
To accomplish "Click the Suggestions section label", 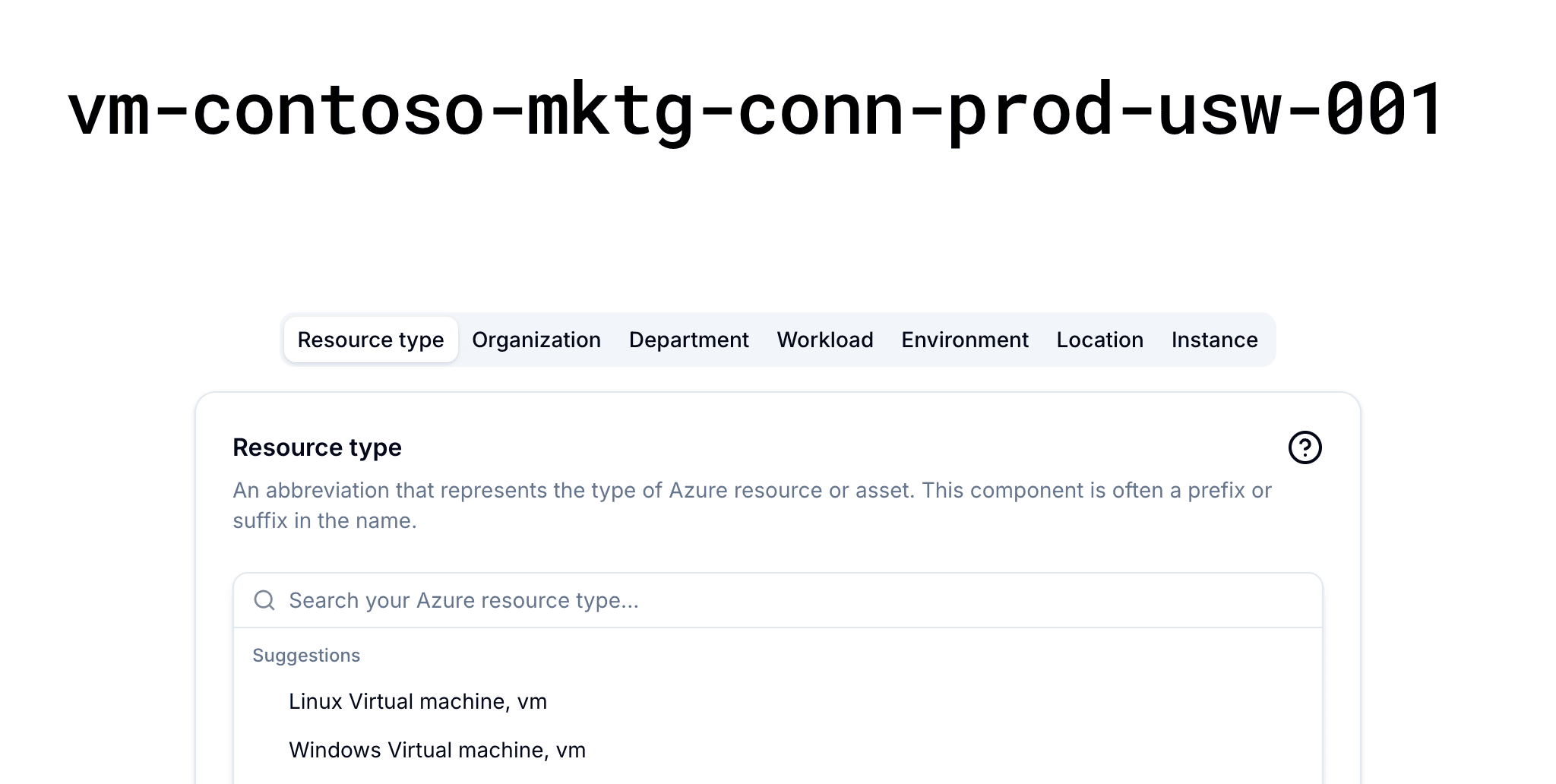I will (307, 655).
